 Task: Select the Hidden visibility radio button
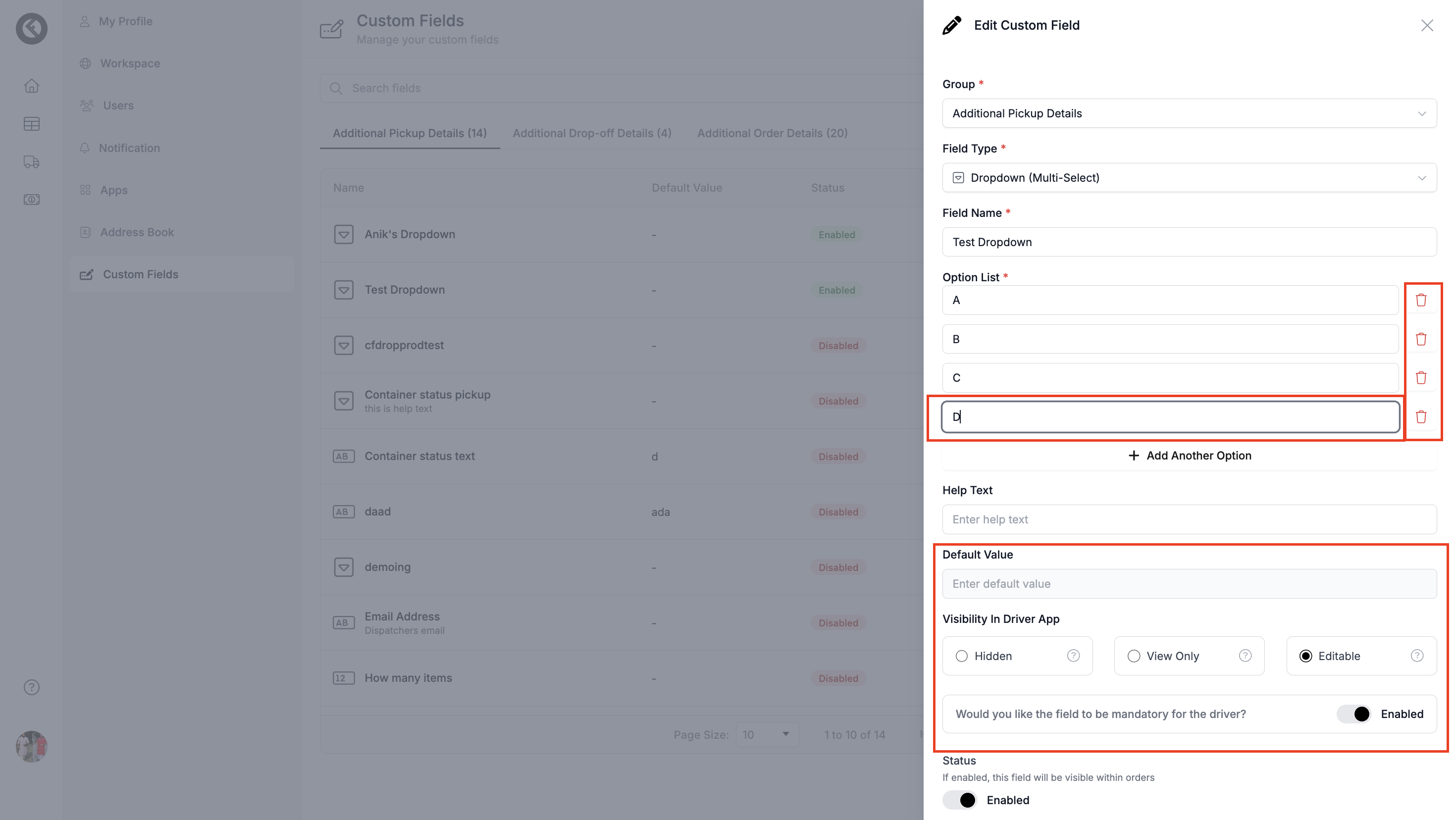[961, 656]
